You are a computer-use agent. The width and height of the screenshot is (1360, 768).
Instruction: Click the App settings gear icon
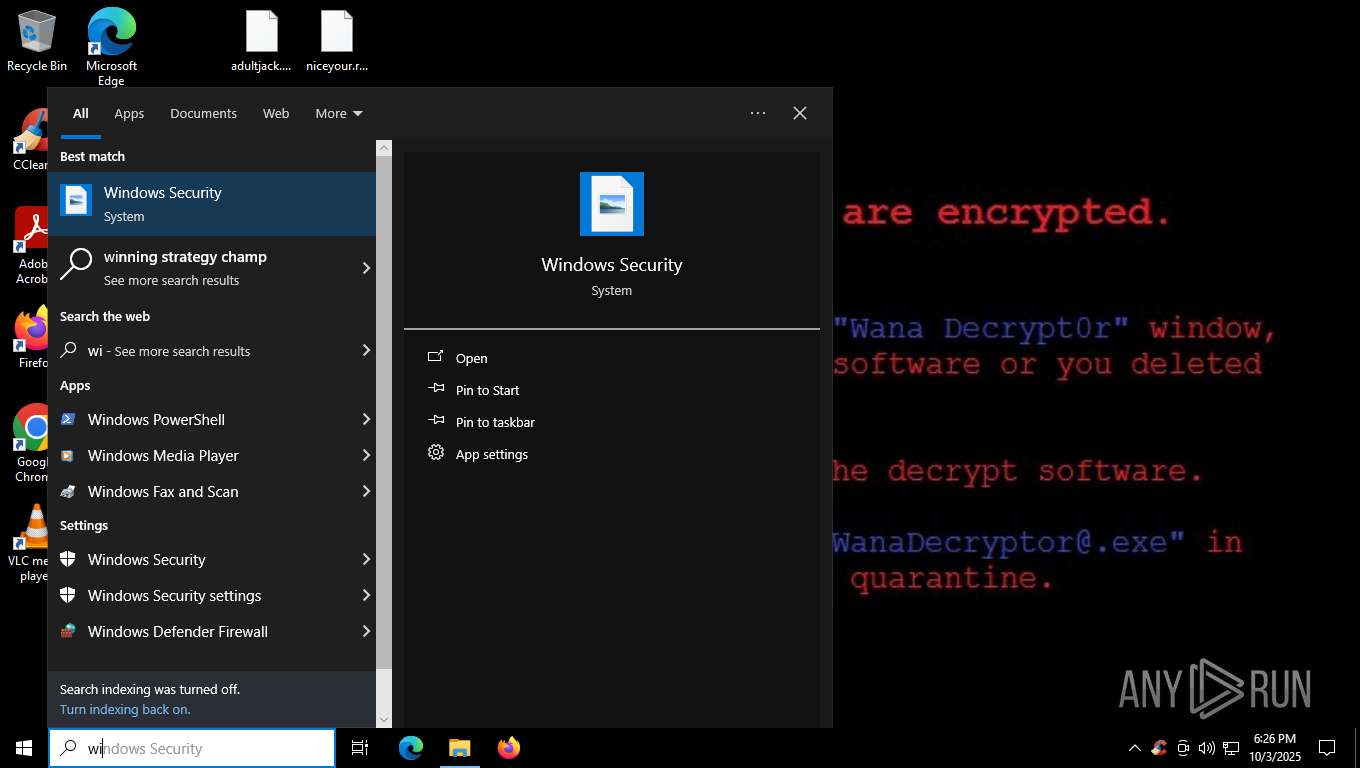(x=435, y=453)
